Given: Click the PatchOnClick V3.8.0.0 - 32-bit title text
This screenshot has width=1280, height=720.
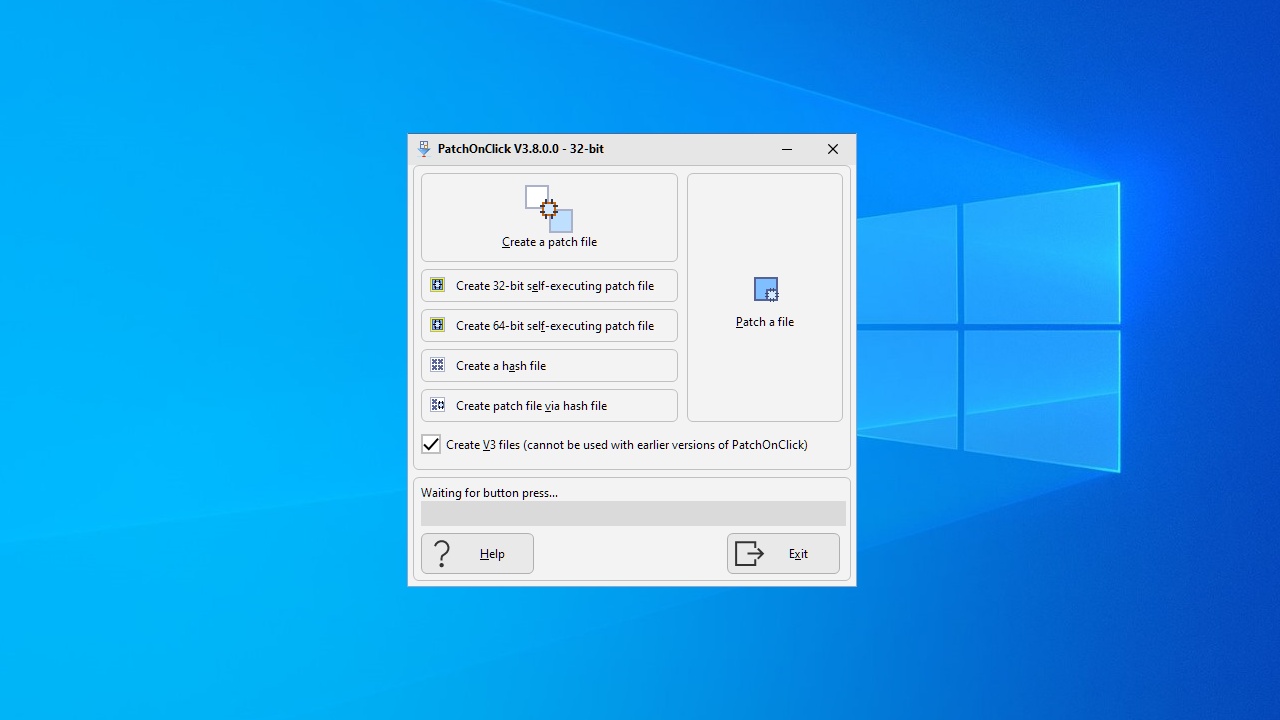Looking at the screenshot, I should (520, 149).
